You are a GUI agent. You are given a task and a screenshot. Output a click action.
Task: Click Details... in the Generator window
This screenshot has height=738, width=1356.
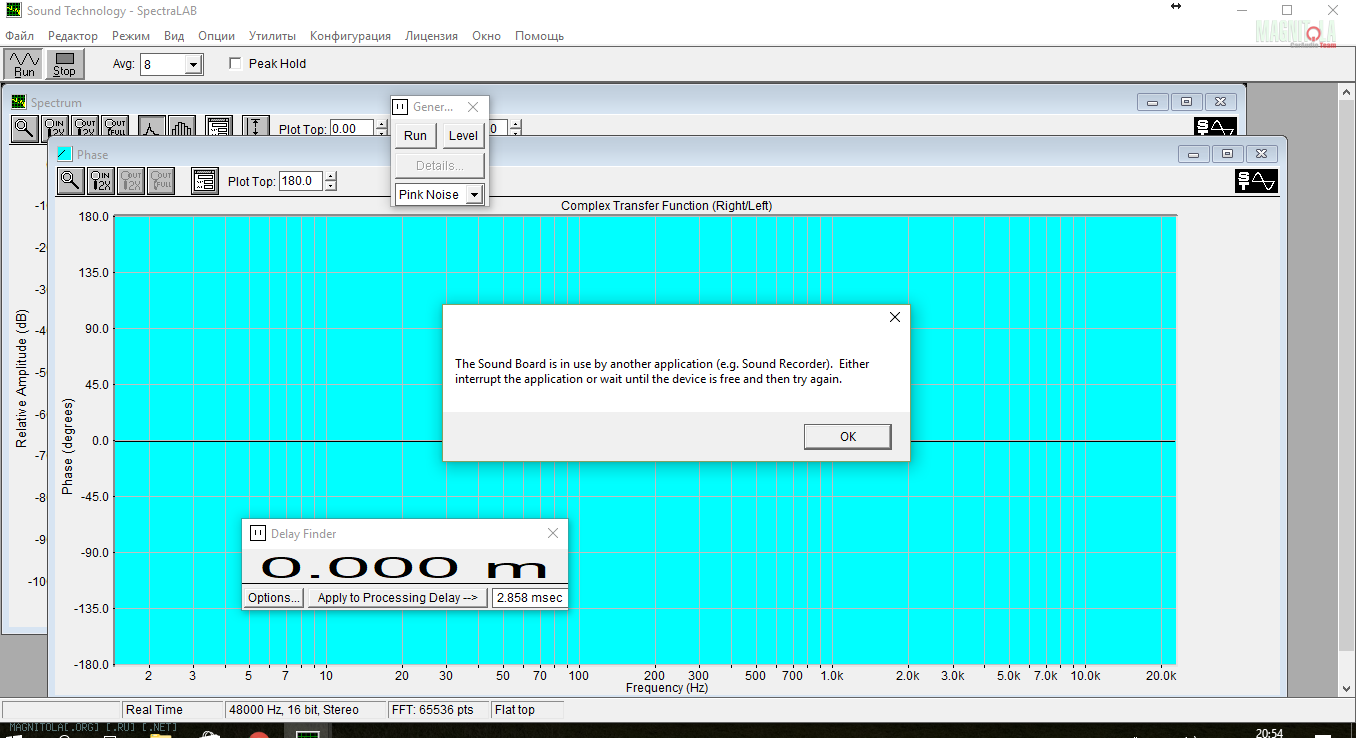pos(440,165)
